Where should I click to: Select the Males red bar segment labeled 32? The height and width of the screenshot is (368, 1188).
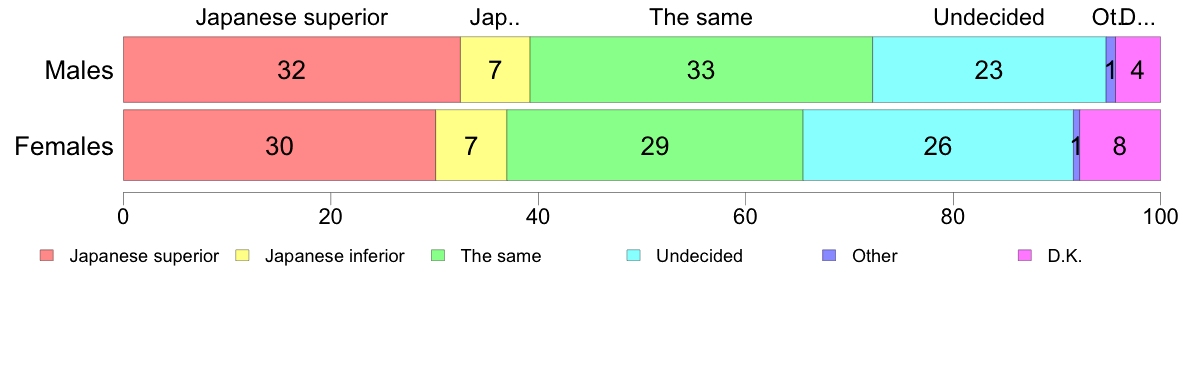click(292, 69)
